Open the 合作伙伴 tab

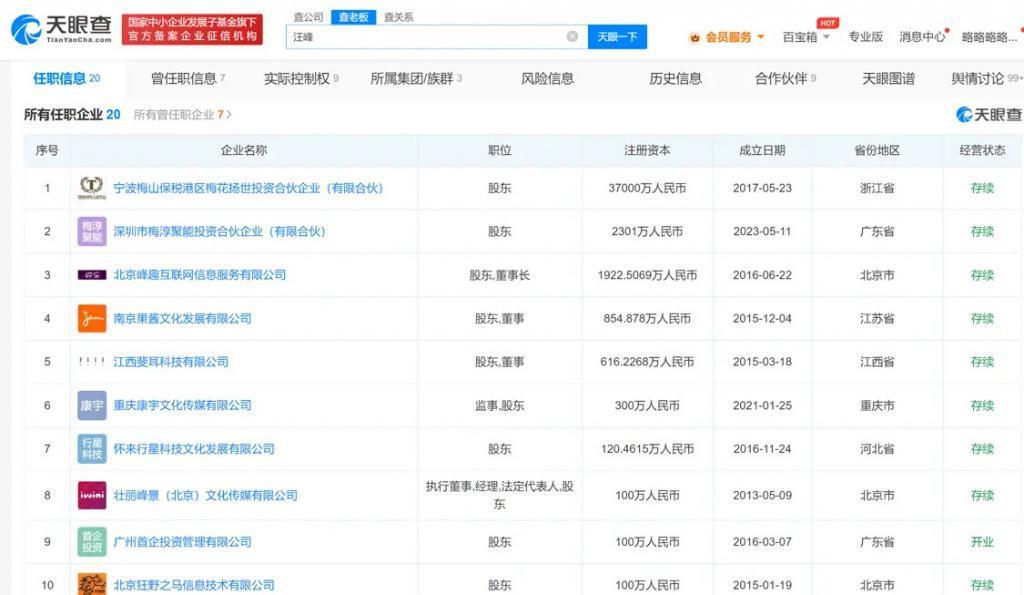point(786,78)
